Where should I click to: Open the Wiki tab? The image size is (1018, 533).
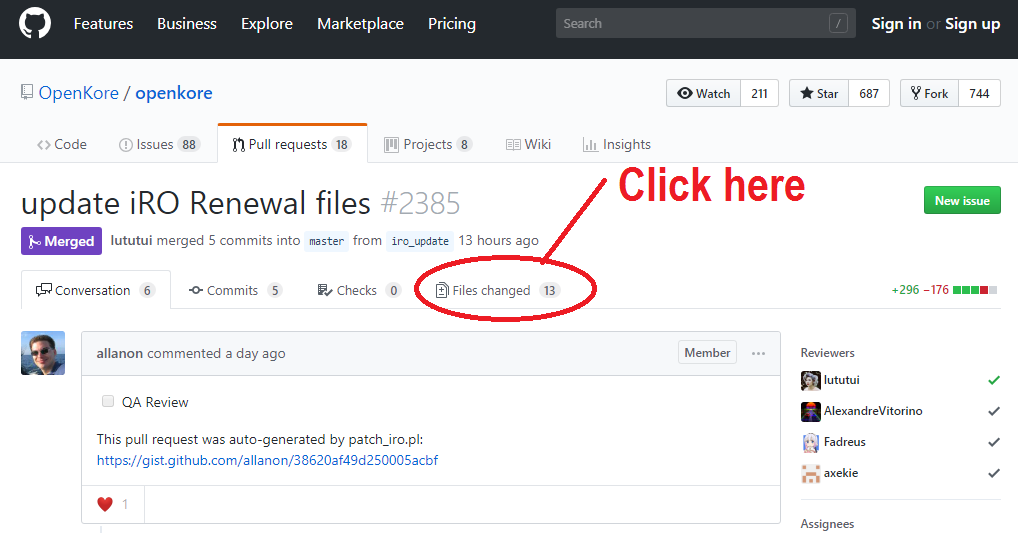pyautogui.click(x=528, y=144)
